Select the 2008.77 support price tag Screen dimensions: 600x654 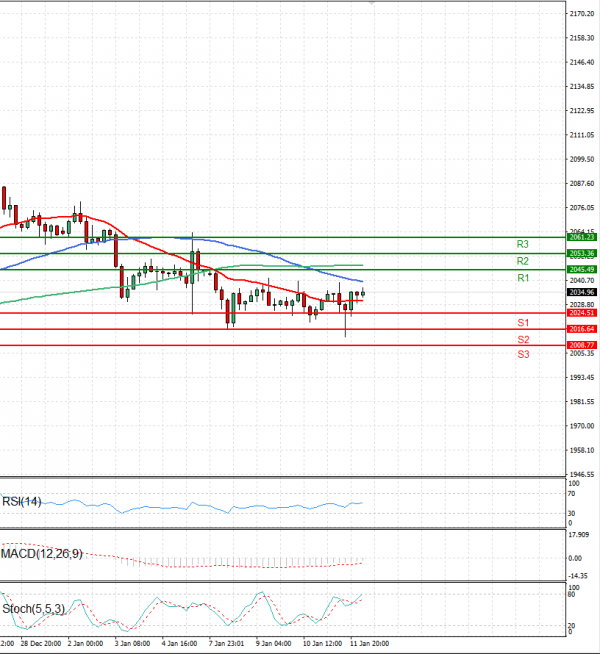582,345
